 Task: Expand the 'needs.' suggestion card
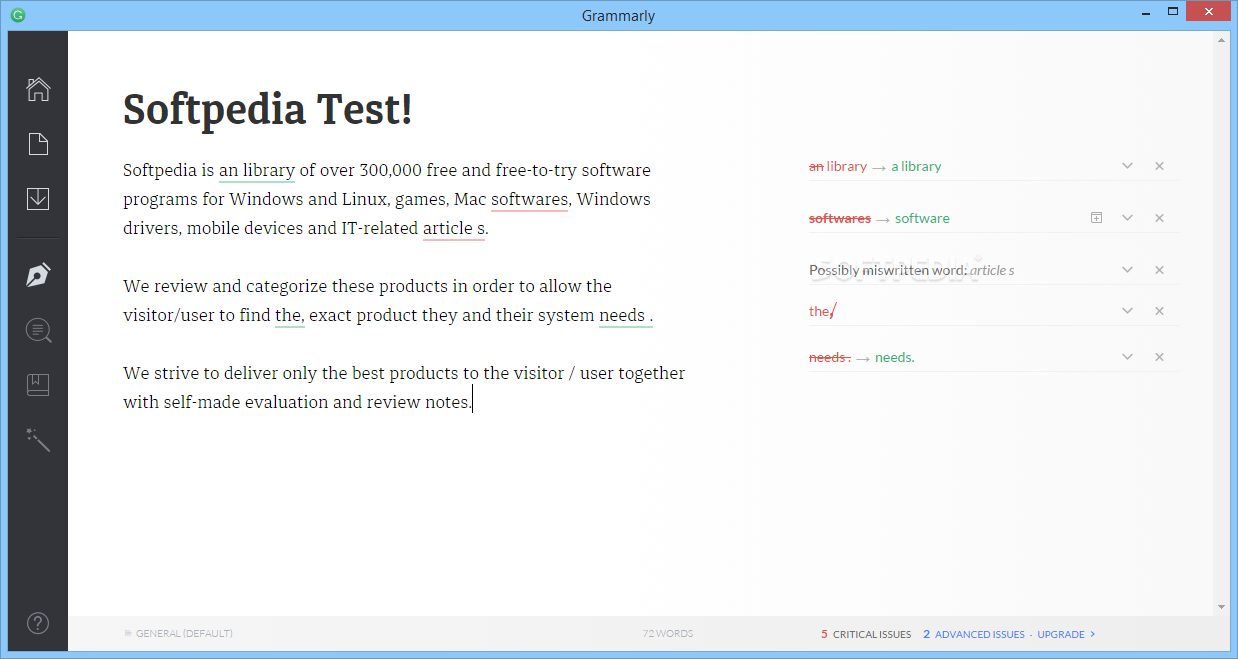(1127, 357)
